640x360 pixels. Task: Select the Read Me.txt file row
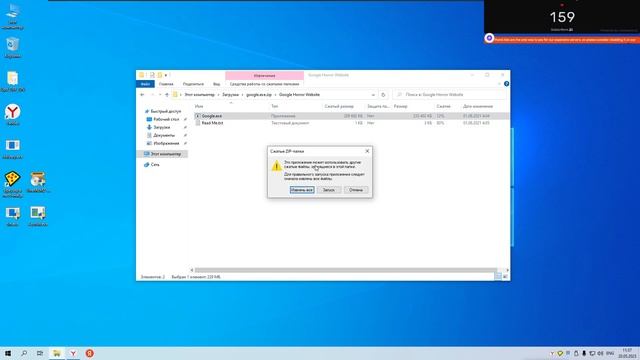351,123
